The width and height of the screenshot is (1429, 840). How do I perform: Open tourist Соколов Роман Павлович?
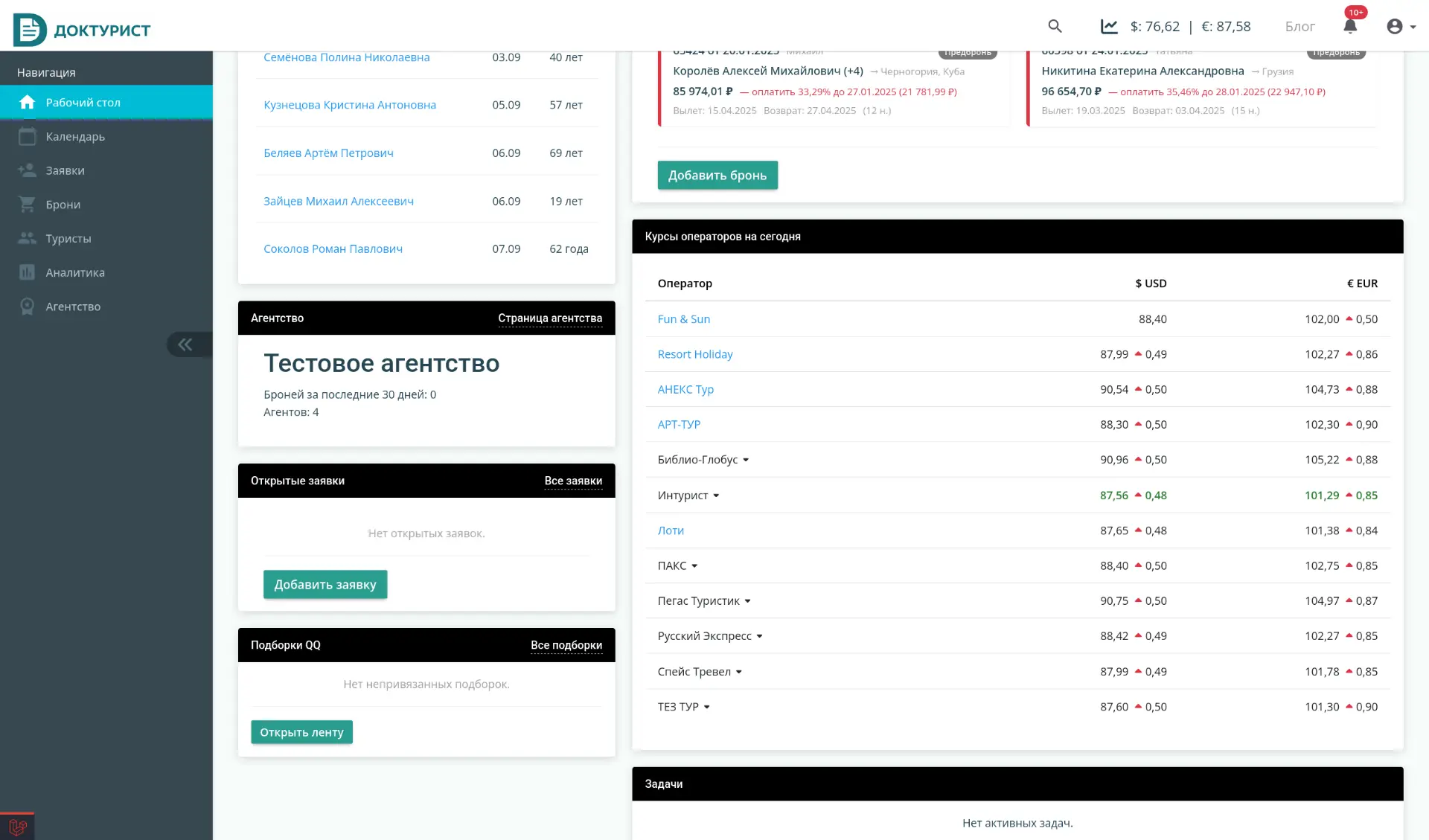[x=333, y=249]
